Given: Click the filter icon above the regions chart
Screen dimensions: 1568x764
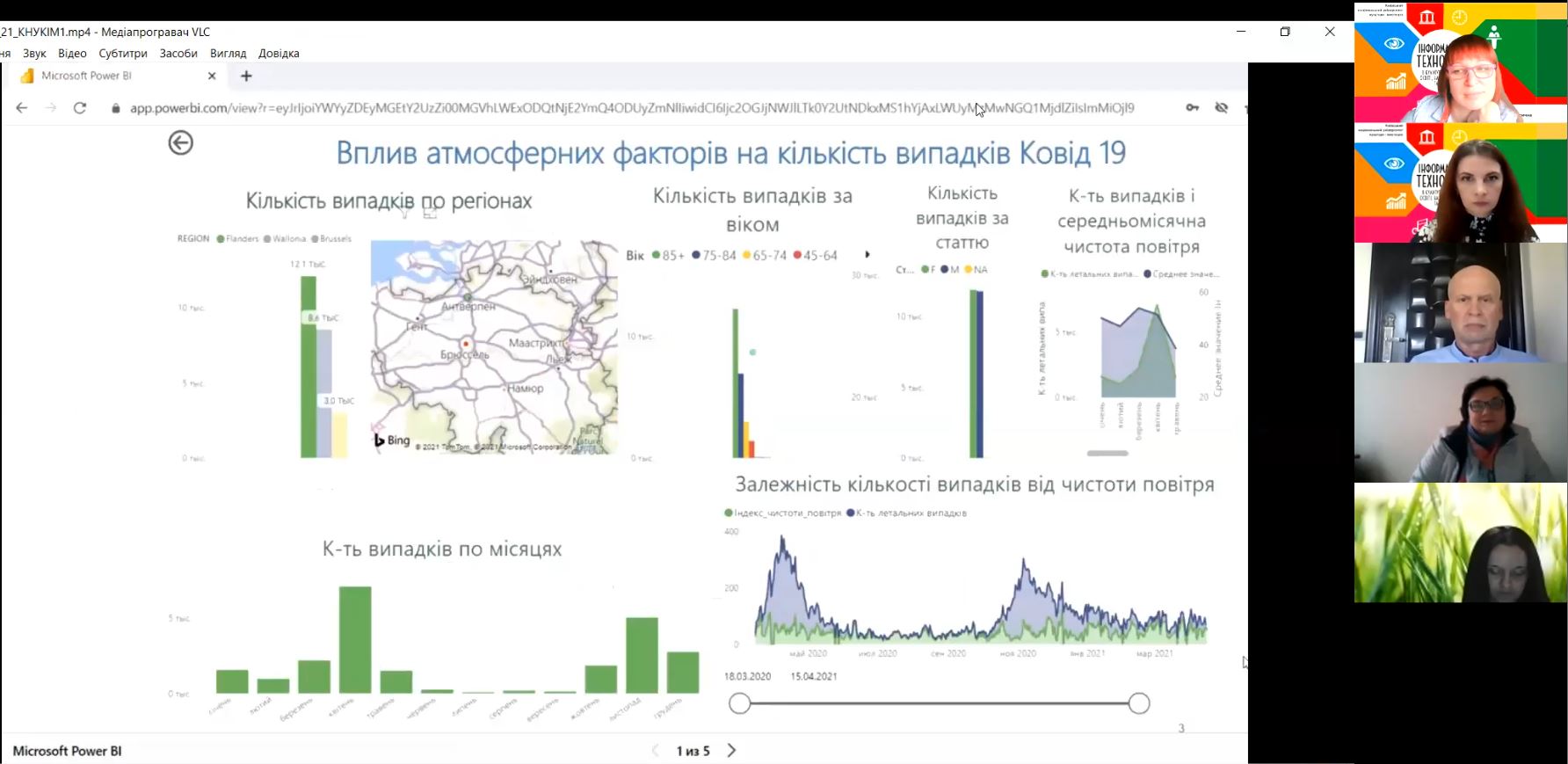Looking at the screenshot, I should tap(405, 212).
